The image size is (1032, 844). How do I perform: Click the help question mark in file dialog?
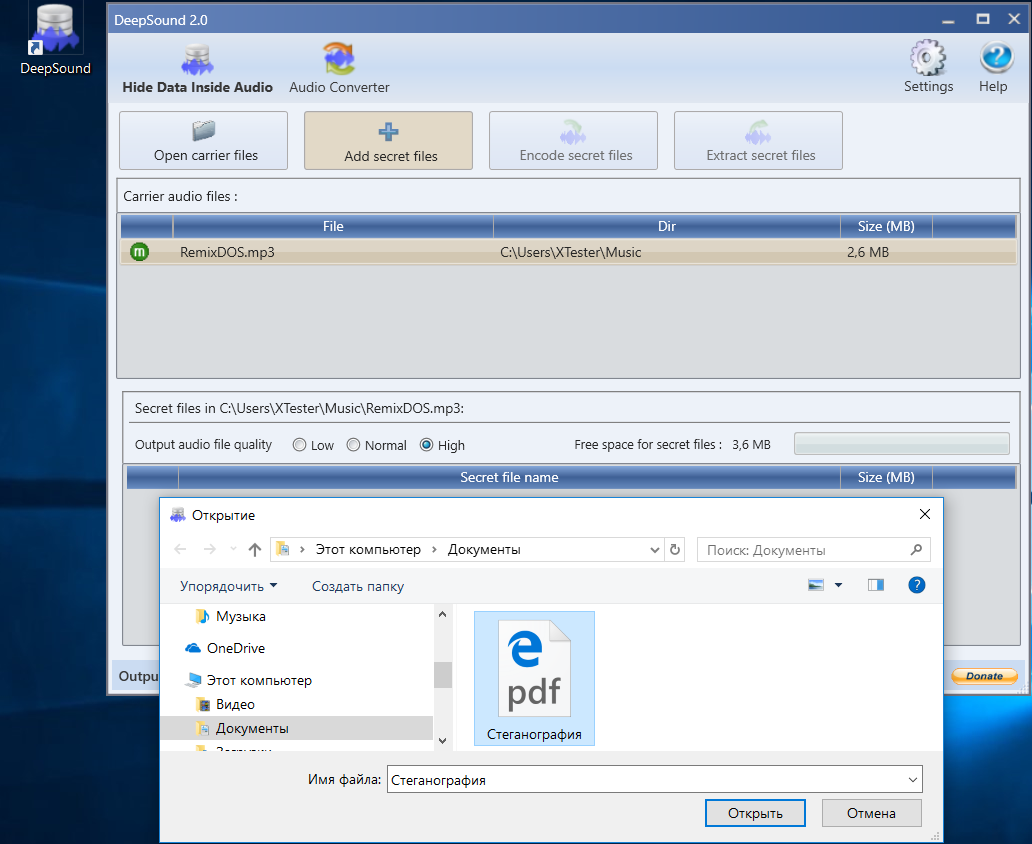(916, 585)
